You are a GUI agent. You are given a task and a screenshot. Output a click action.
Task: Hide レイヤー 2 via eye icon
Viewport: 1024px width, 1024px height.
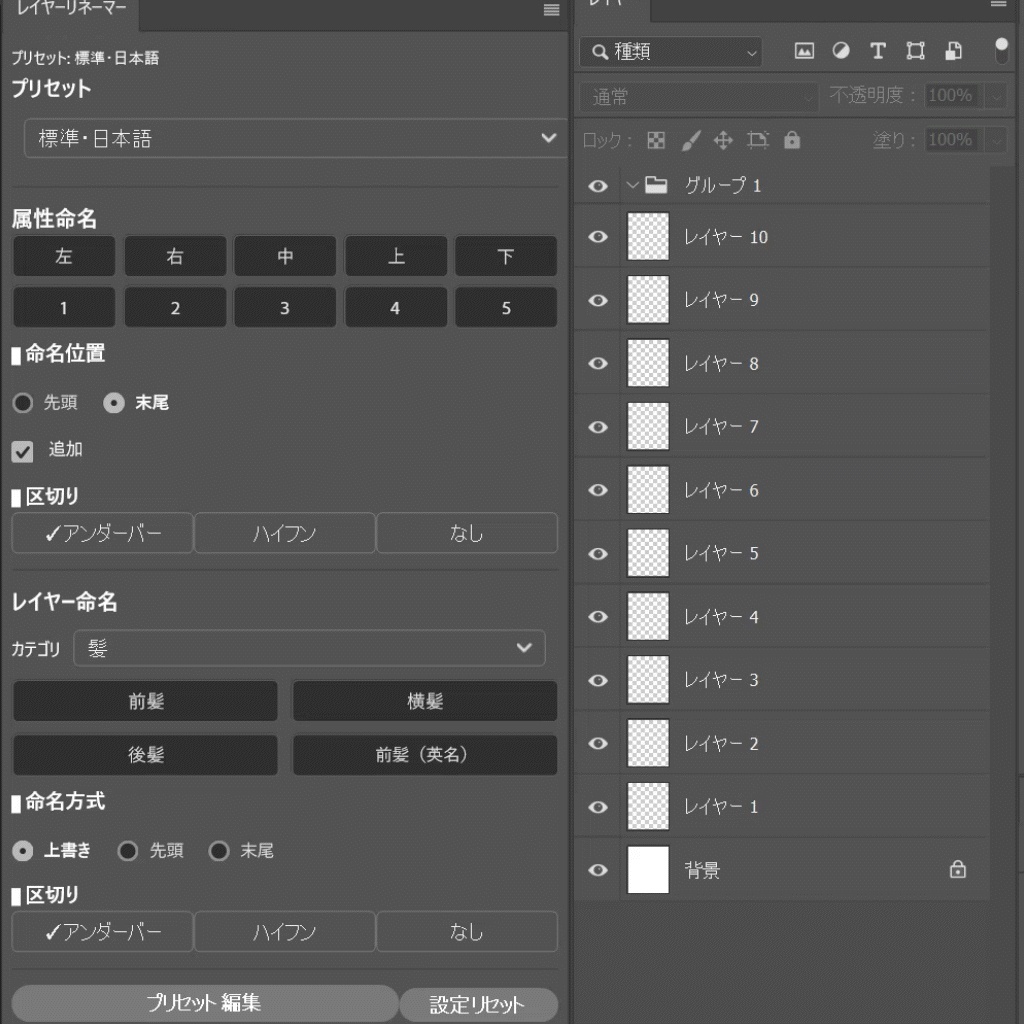click(598, 743)
